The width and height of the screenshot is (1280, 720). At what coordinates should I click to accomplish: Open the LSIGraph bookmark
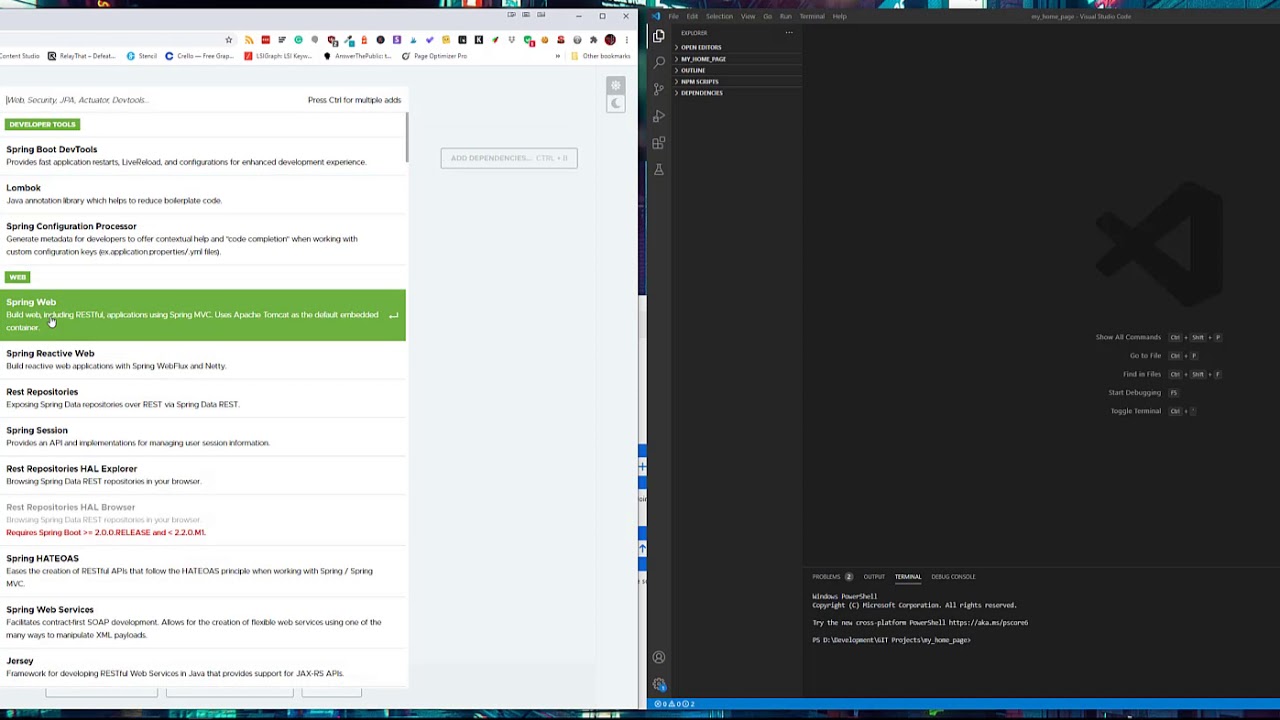point(277,56)
